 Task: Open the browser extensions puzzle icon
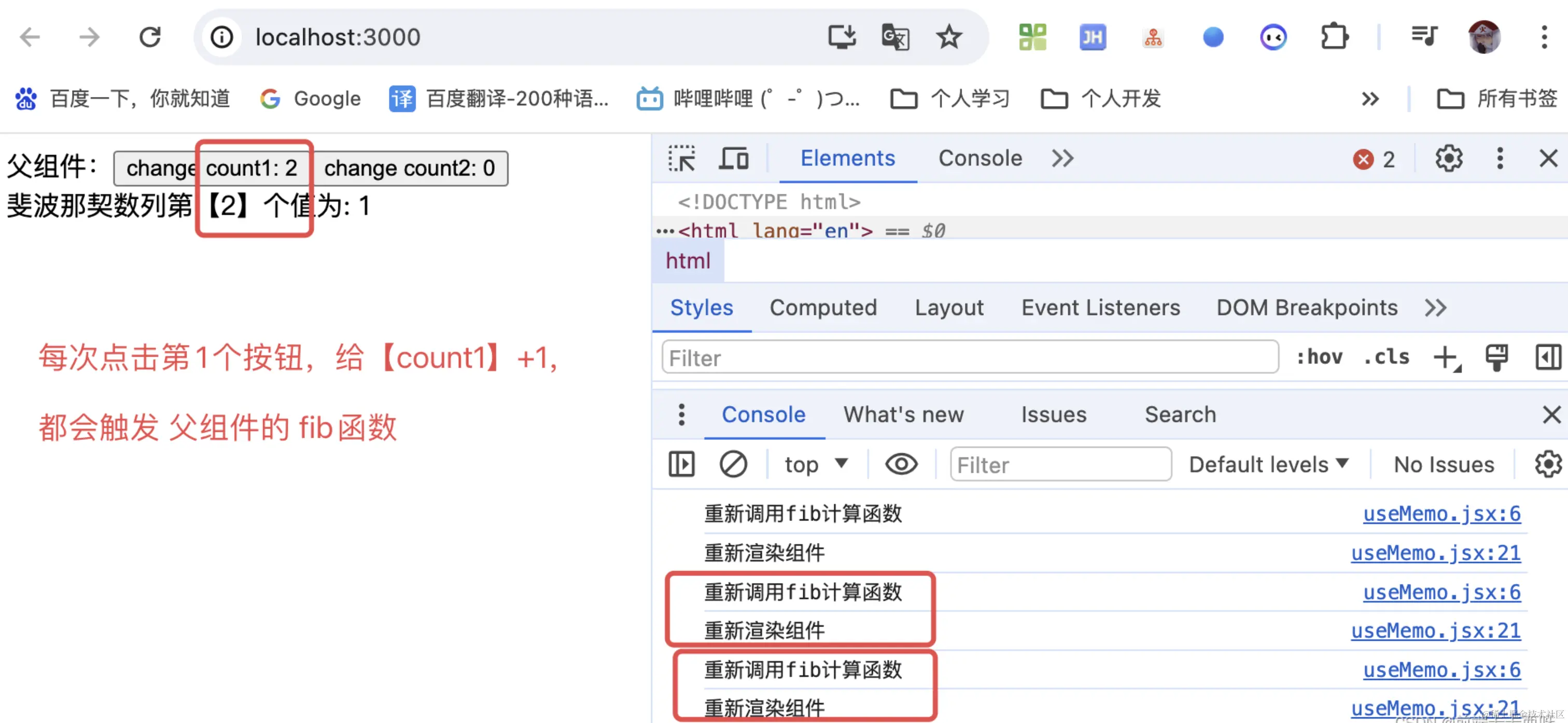1334,37
